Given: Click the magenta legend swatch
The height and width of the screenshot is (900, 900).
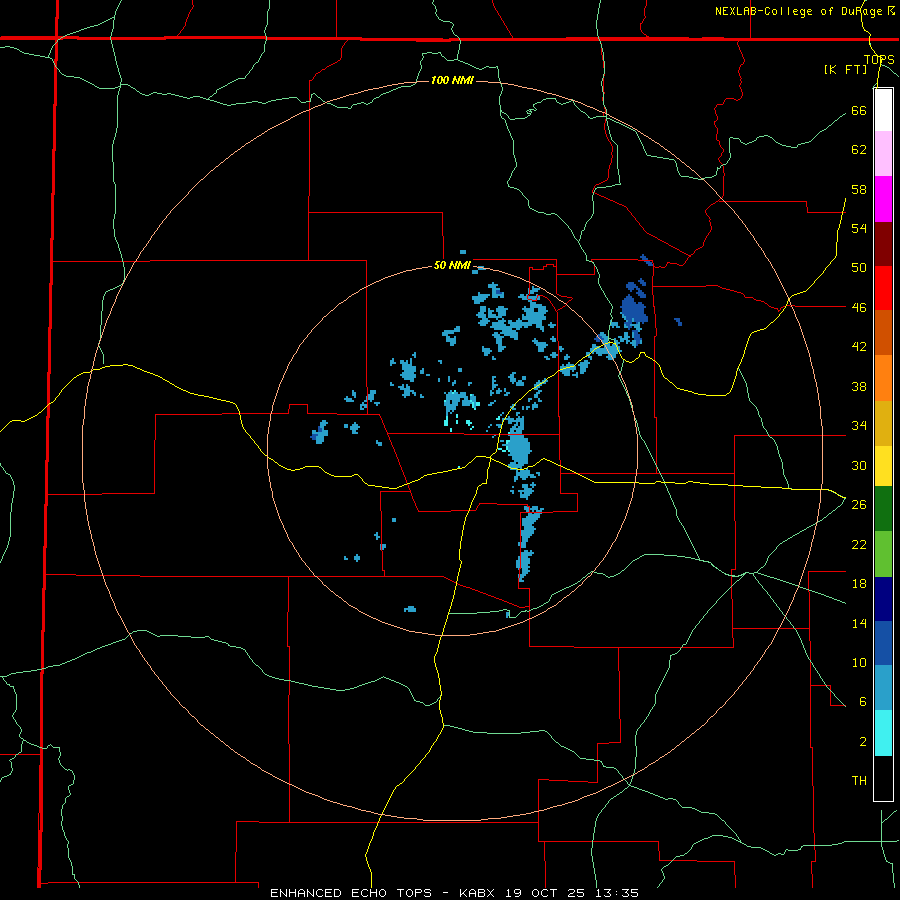Looking at the screenshot, I should 883,199.
